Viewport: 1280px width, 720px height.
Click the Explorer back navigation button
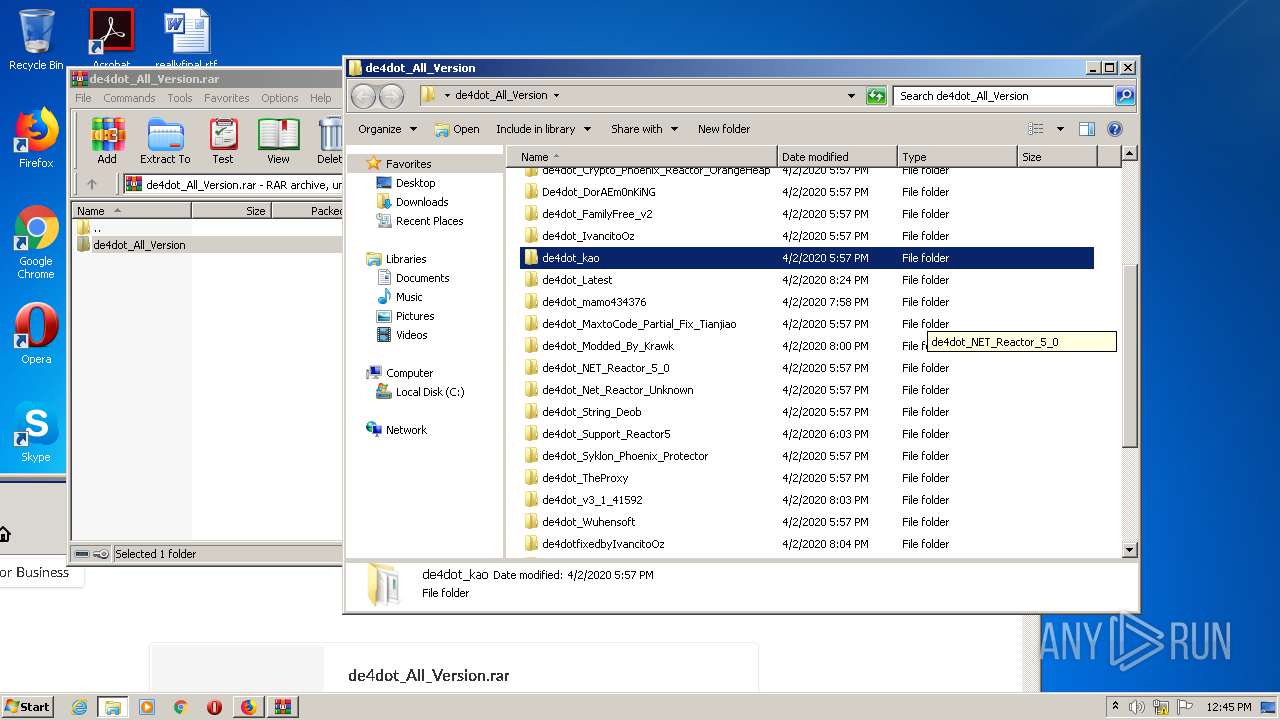[364, 96]
